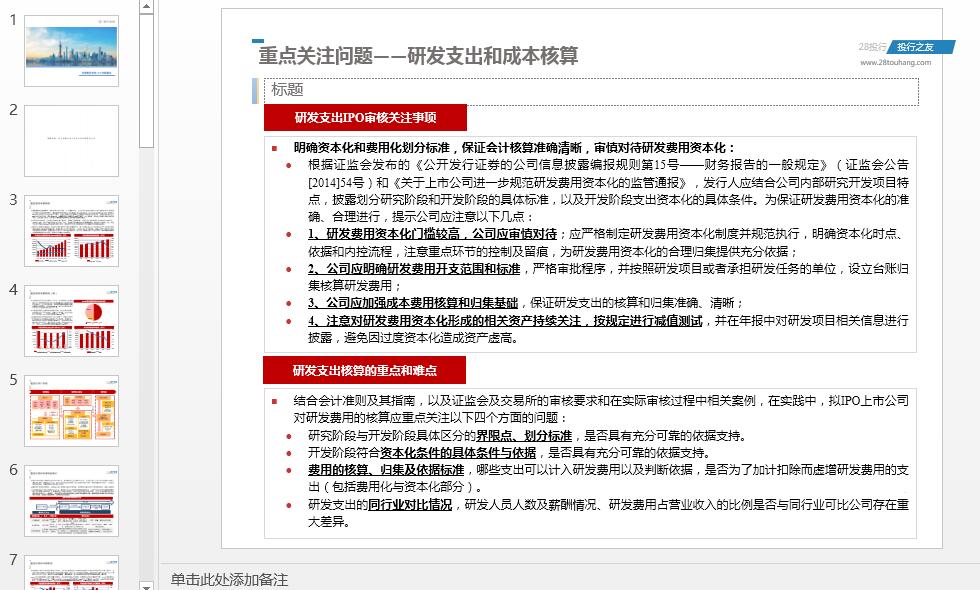The image size is (980, 590).
Task: Click the thumbnail panel scroll-up arrow
Action: [x=146, y=7]
